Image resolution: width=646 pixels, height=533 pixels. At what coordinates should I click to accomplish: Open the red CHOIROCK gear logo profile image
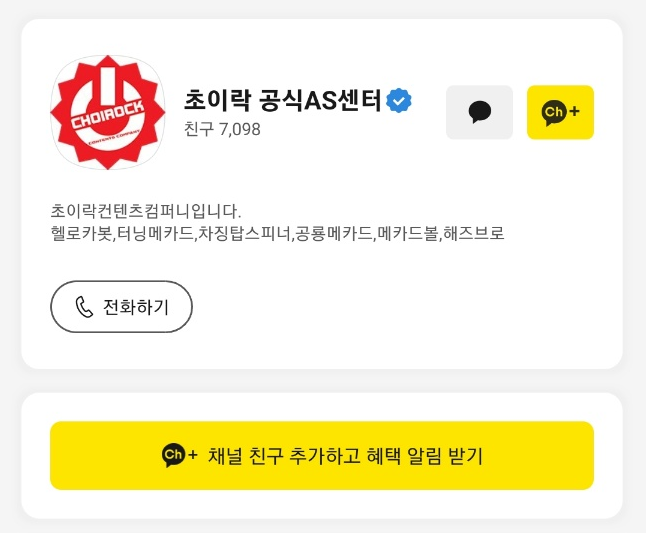tap(108, 112)
